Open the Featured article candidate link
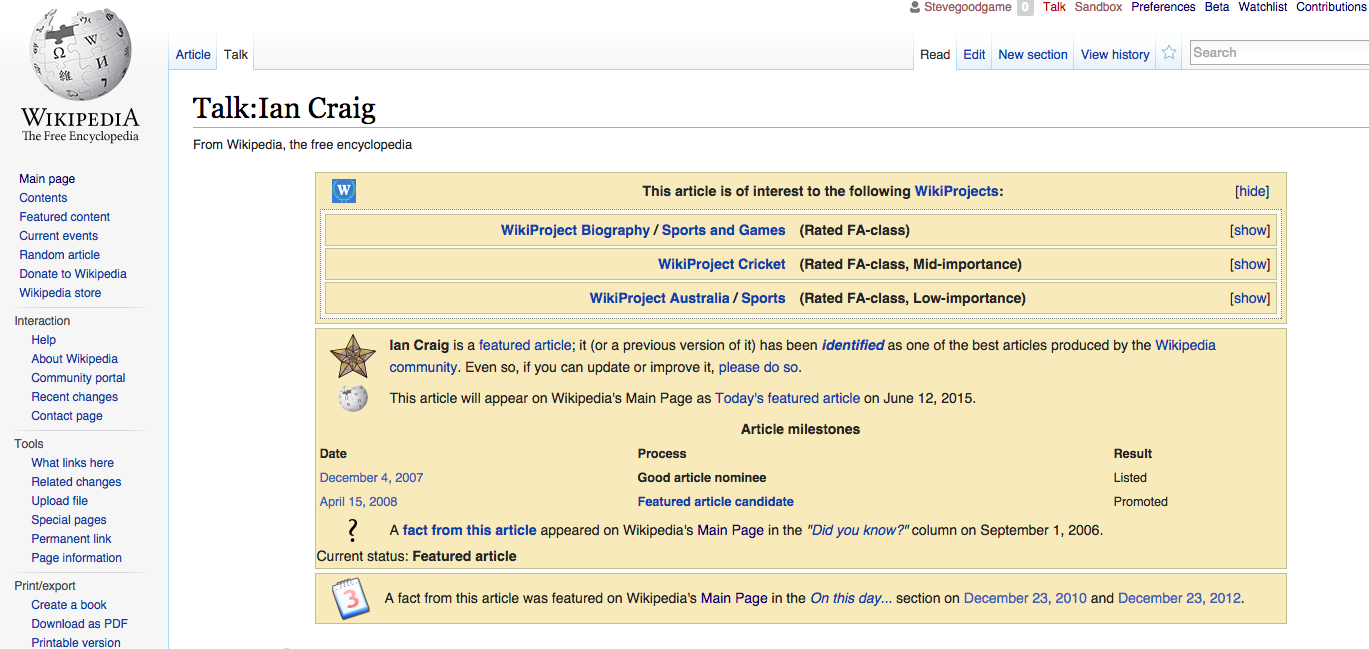The width and height of the screenshot is (1369, 649). point(716,502)
